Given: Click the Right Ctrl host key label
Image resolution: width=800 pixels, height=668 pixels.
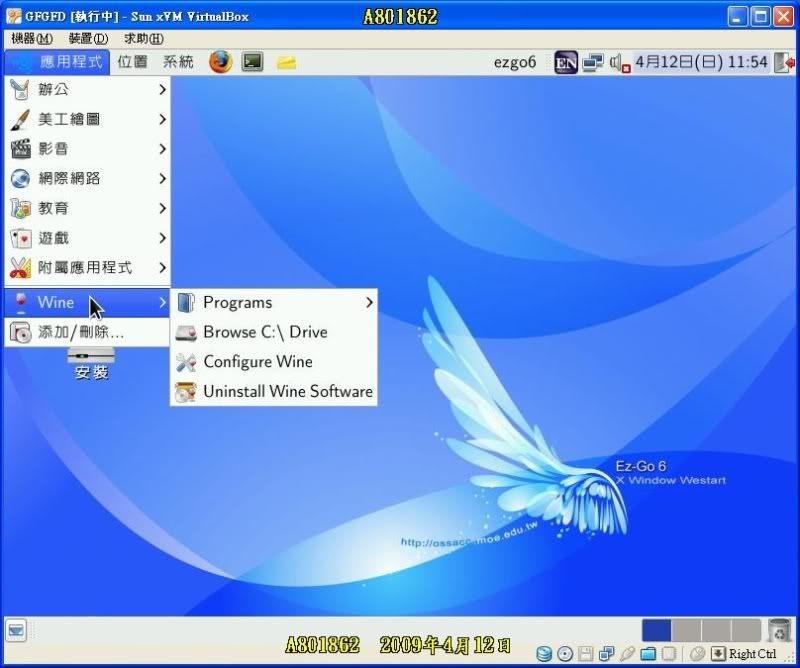Looking at the screenshot, I should point(752,654).
